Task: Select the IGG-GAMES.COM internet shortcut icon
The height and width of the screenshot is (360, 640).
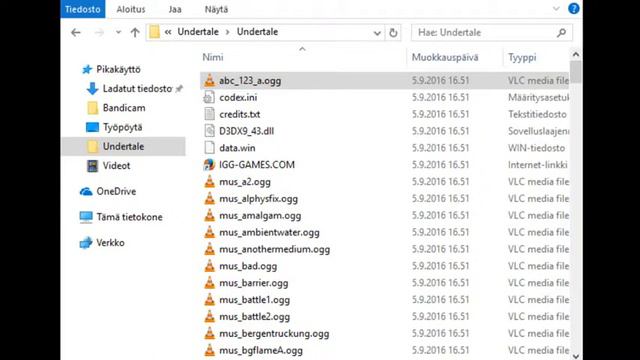Action: coord(209,164)
